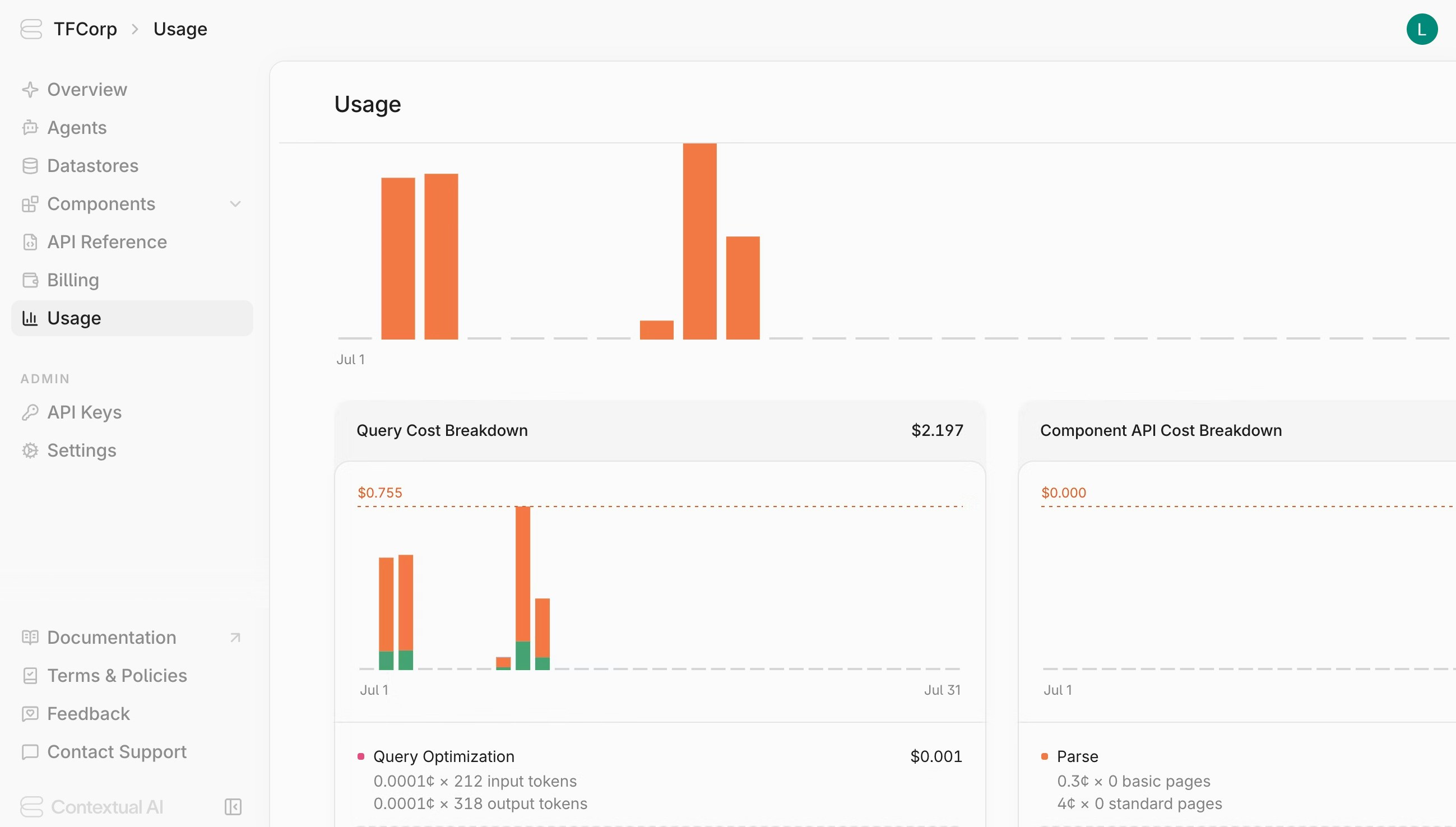Open the user avatar L menu
Image resolution: width=1456 pixels, height=827 pixels.
1421,29
